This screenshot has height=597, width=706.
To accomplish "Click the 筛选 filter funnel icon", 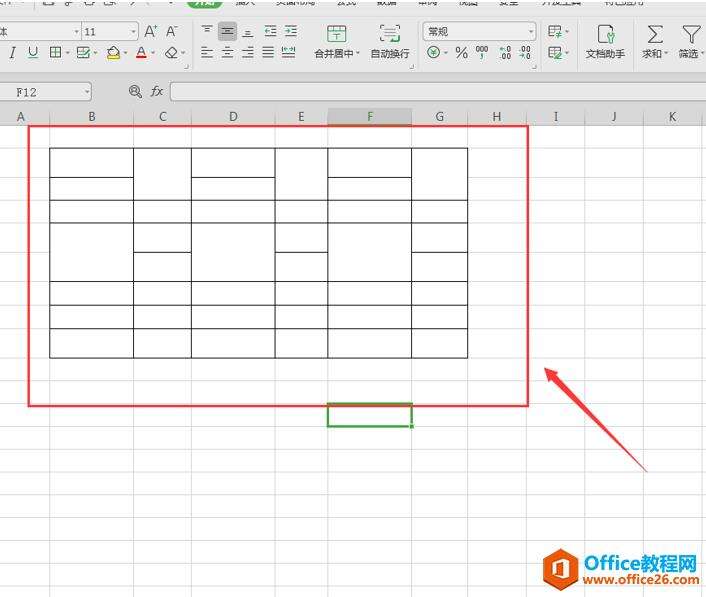I will [690, 34].
